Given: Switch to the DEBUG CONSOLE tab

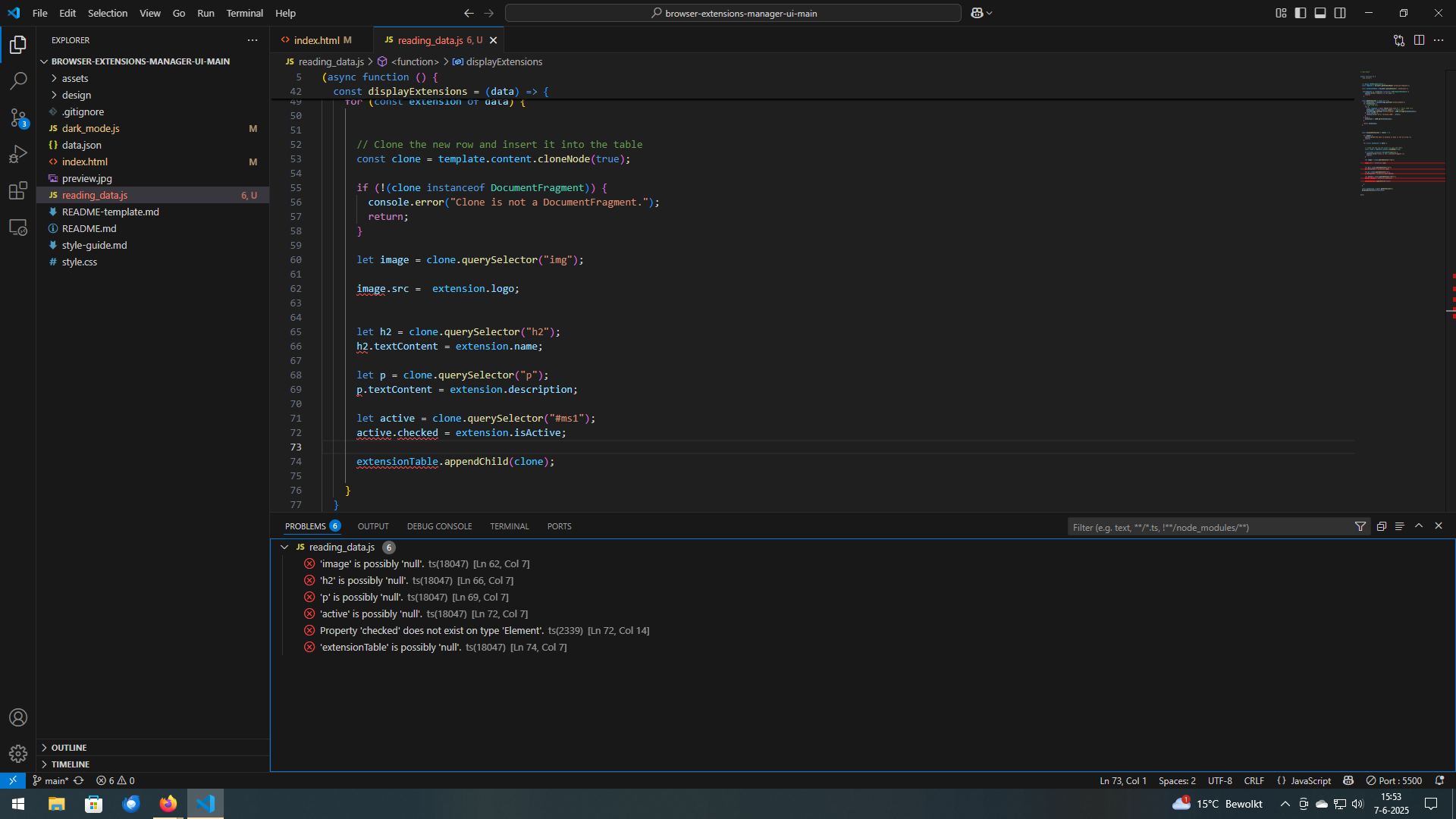Looking at the screenshot, I should (439, 526).
